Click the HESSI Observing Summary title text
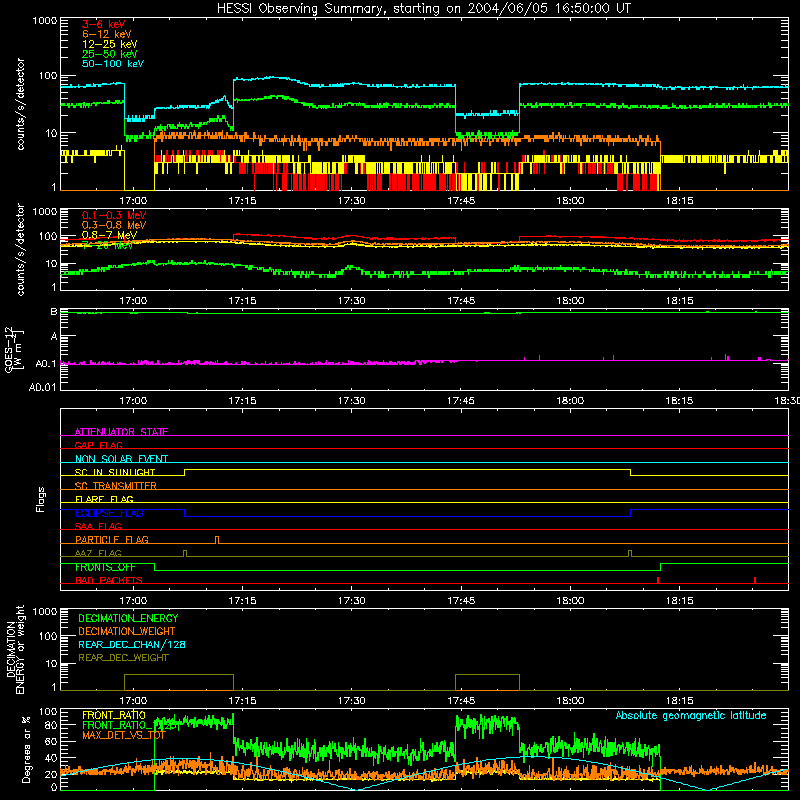This screenshot has height=800, width=800. (424, 9)
